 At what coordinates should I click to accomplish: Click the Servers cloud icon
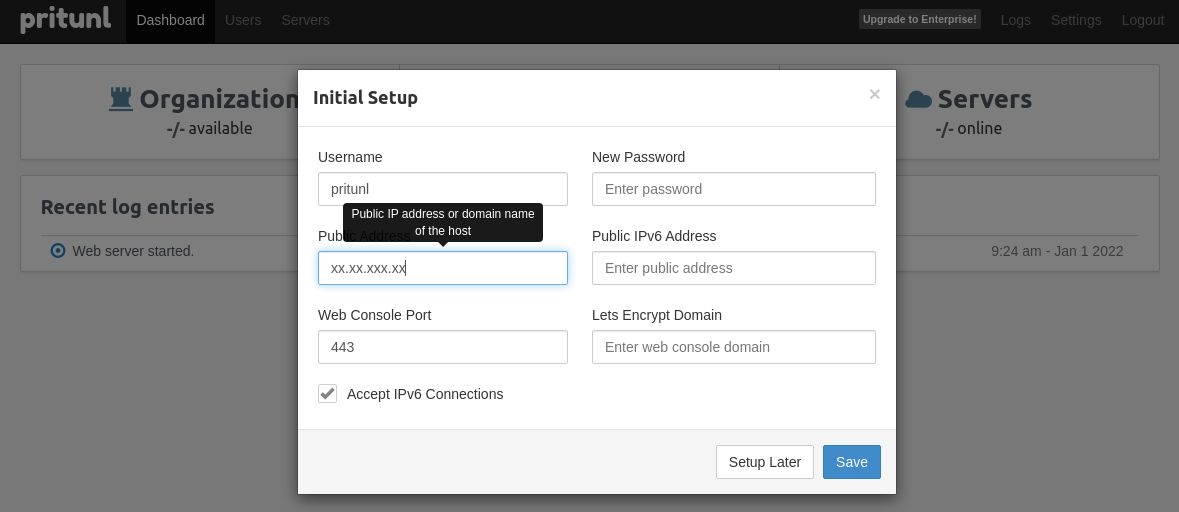[x=918, y=99]
